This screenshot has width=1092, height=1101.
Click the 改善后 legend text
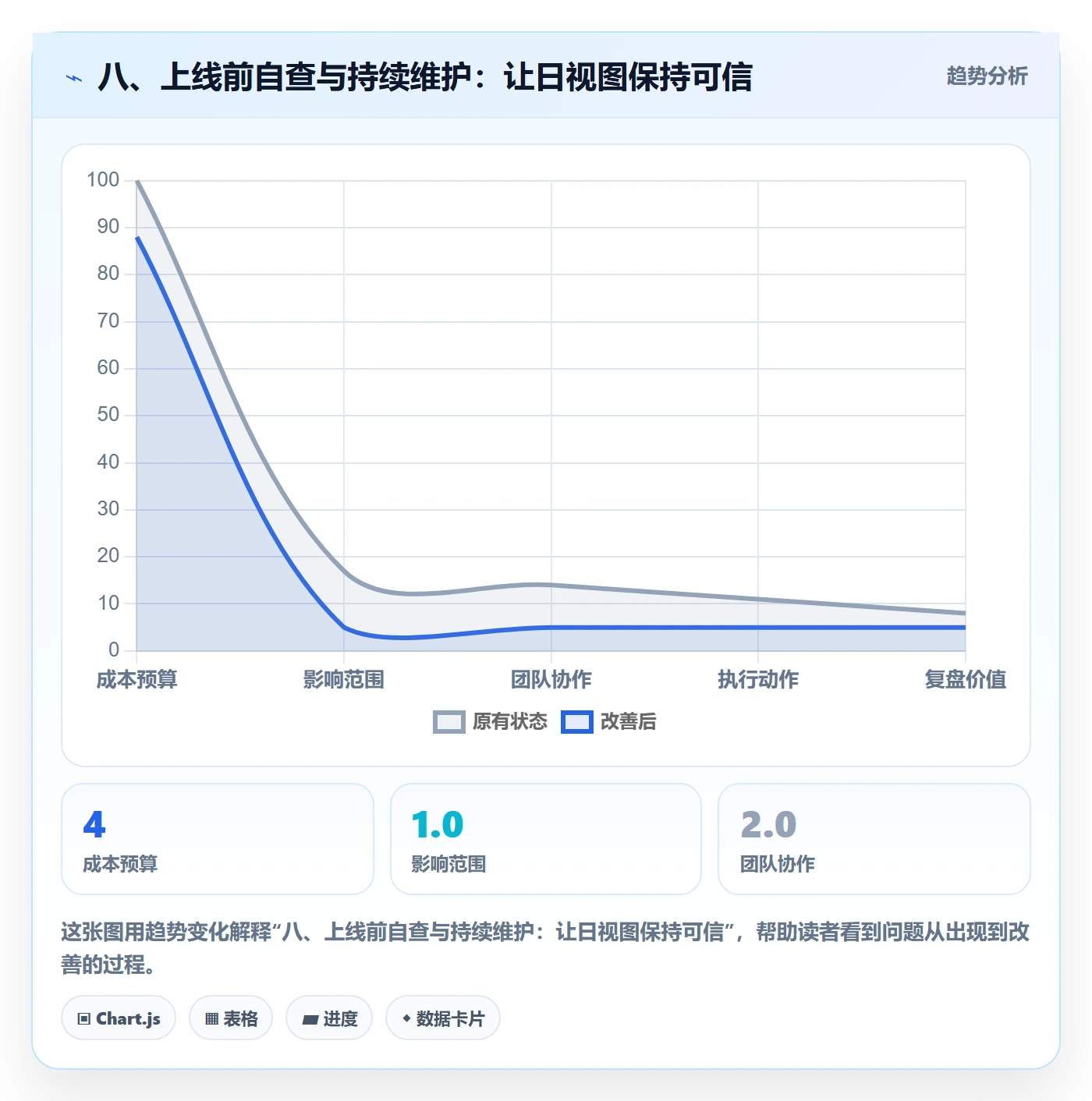pos(628,722)
